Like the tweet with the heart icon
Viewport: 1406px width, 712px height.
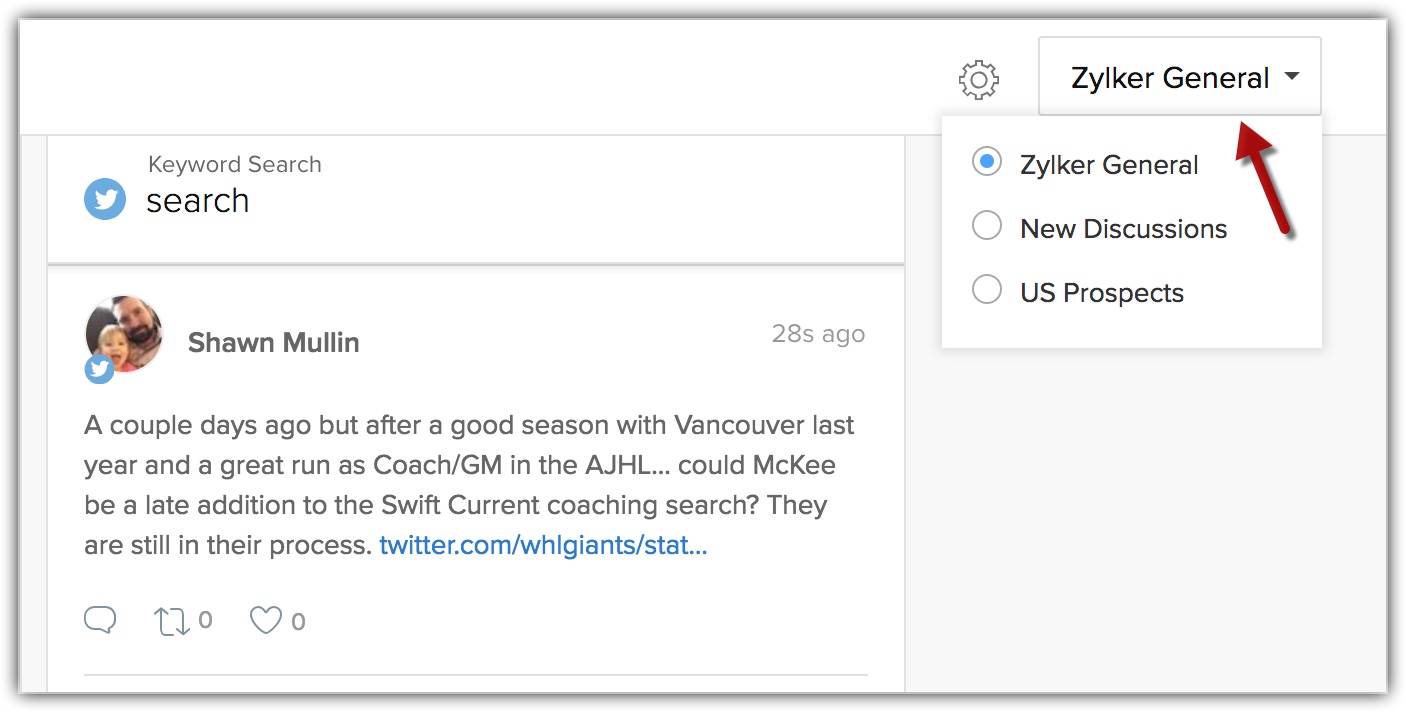coord(266,621)
